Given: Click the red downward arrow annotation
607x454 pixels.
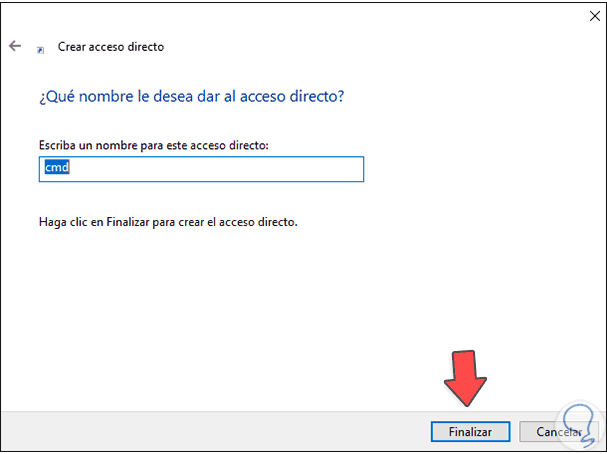Looking at the screenshot, I should 464,377.
